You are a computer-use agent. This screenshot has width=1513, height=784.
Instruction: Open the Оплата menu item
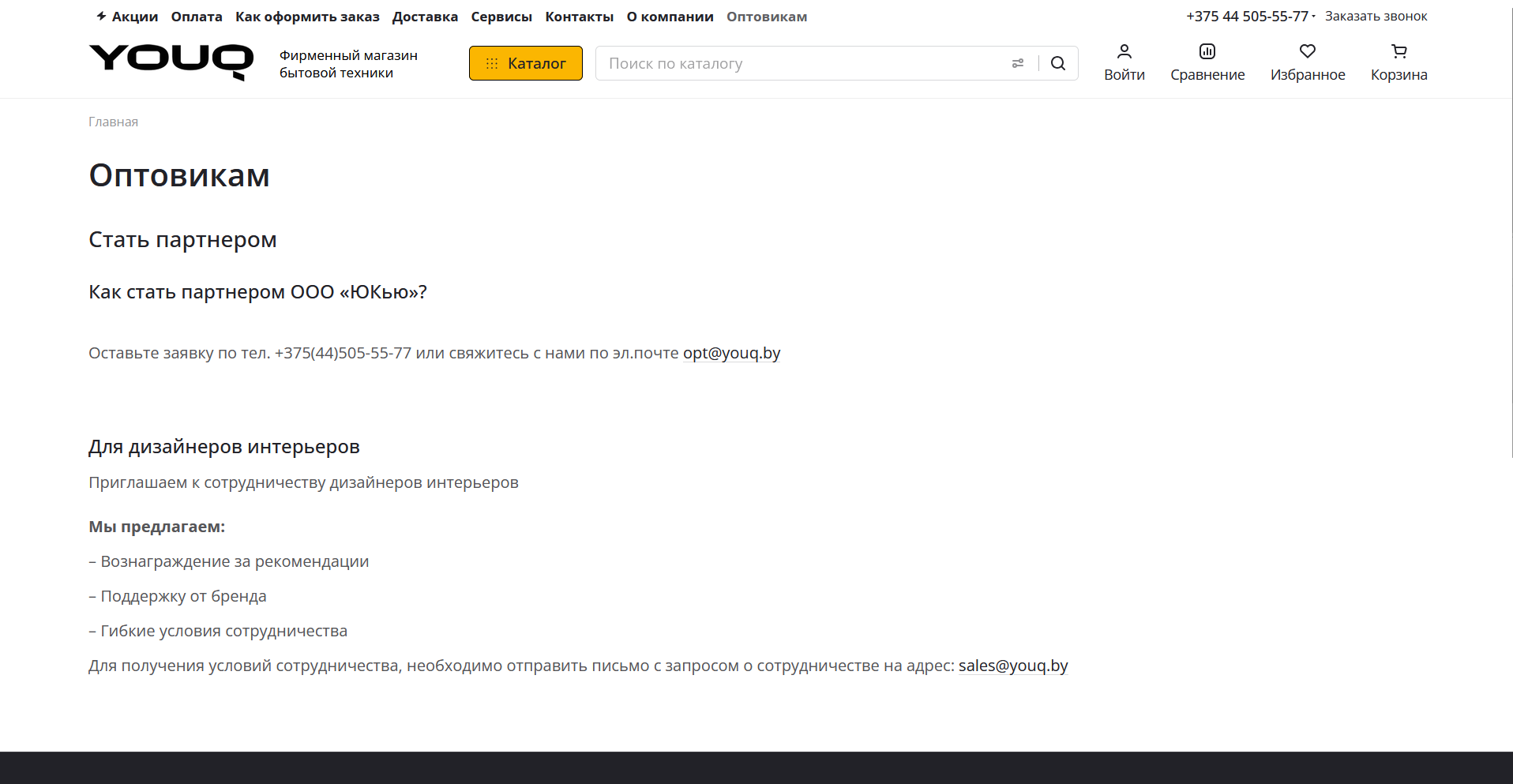(196, 16)
